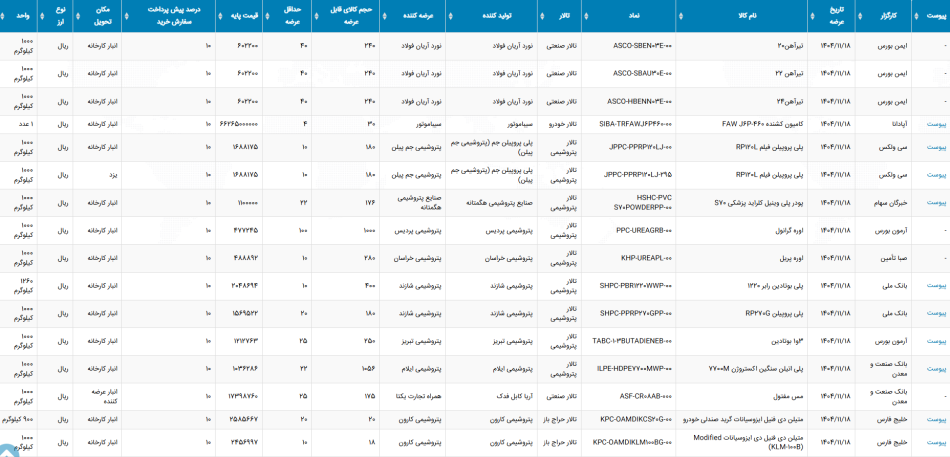Viewport: 950px width, 457px height.
Task: Open پیوست link for ILPE-HDPE7700MWP-00 row
Action: 936,369
